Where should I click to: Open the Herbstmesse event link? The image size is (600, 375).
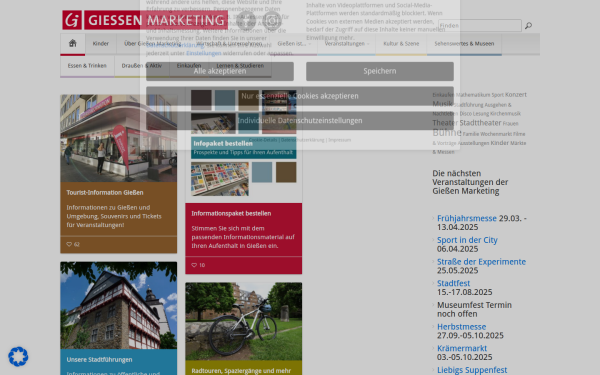(461, 327)
